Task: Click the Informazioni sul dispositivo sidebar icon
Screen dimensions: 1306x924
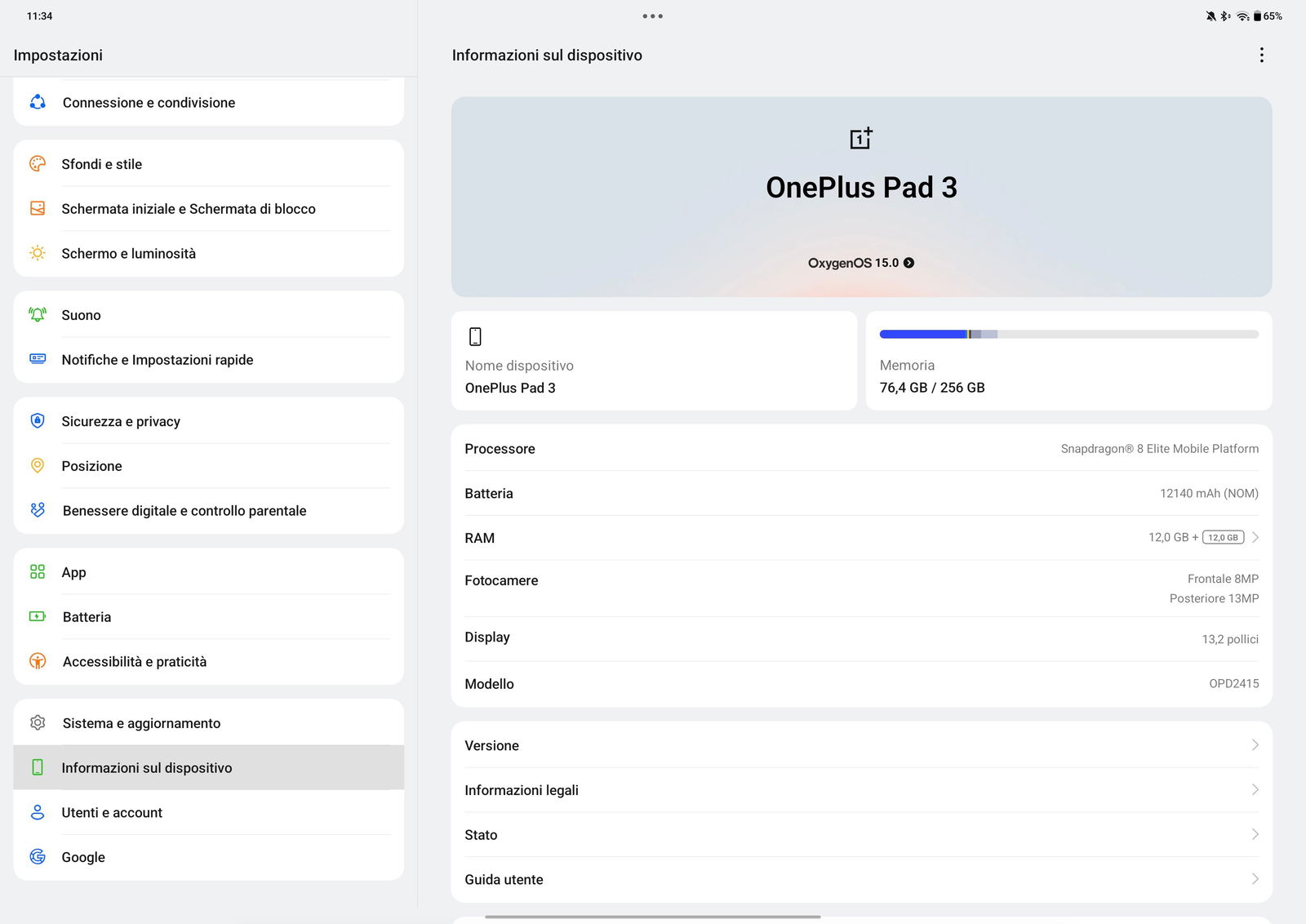Action: coord(38,767)
